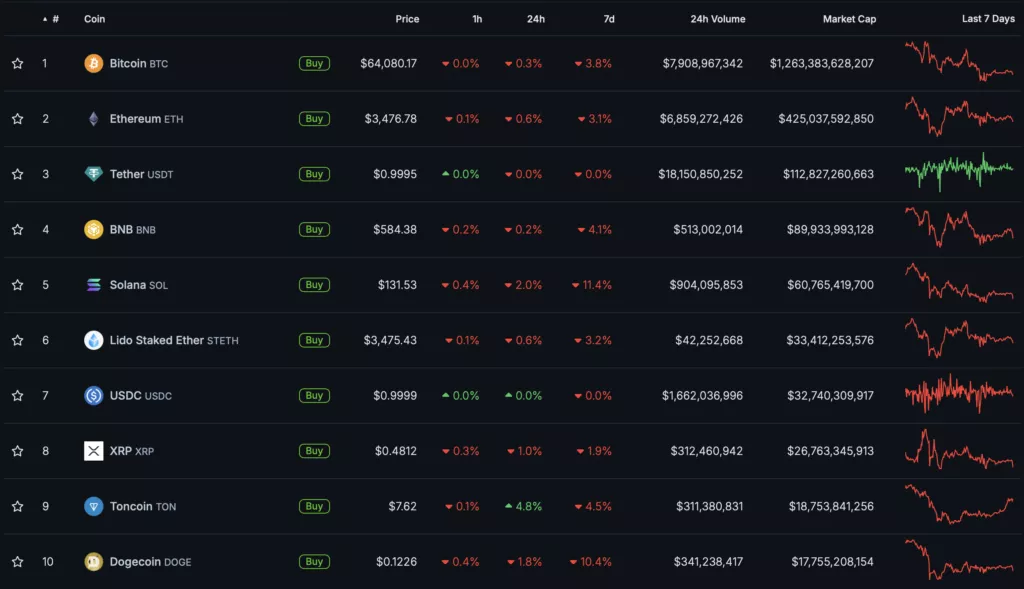Select Bitcoin price $64,080.17
Viewport: 1024px width, 589px height.
coord(389,63)
